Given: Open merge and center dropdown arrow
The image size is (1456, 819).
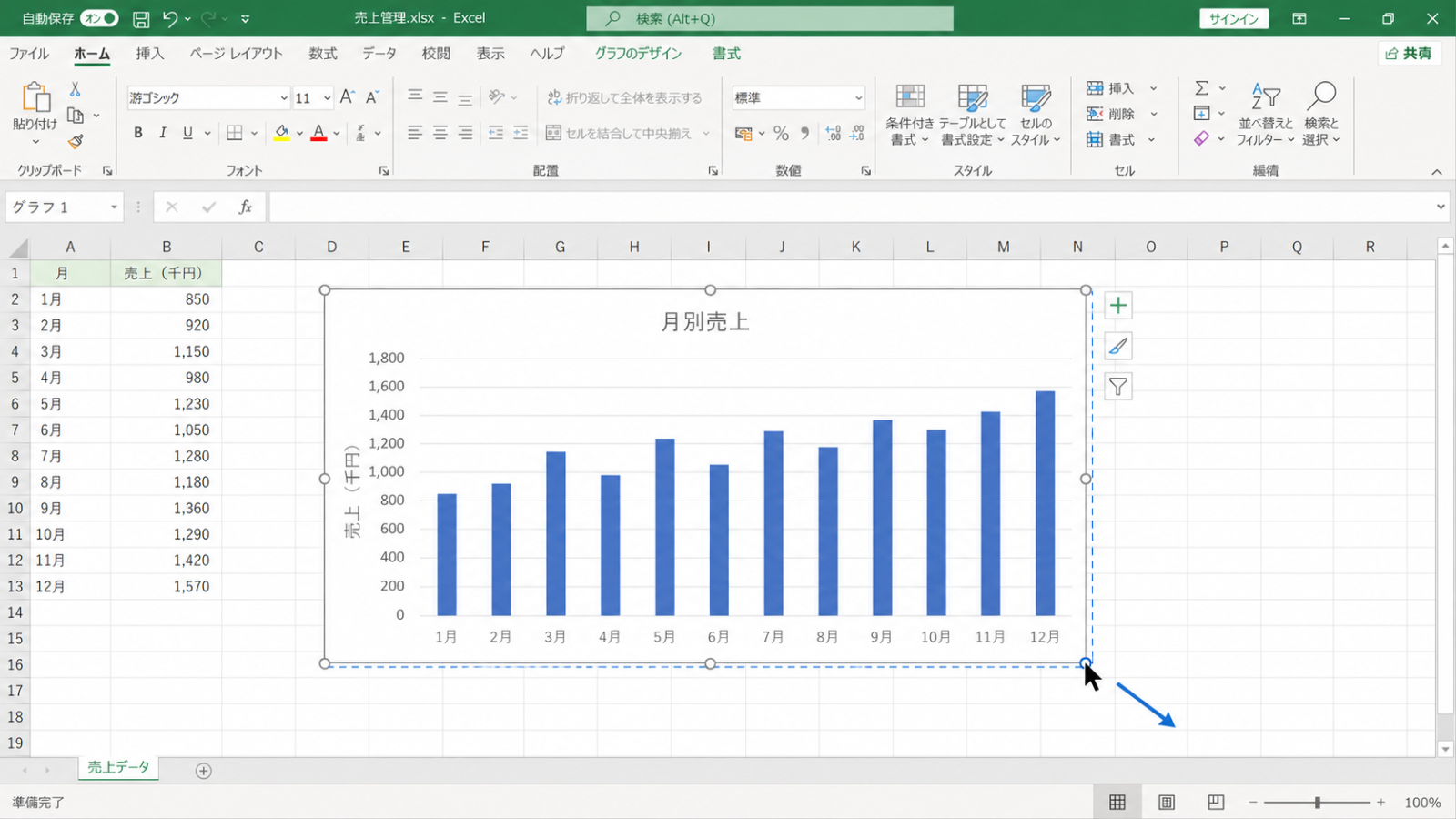Looking at the screenshot, I should click(x=706, y=133).
